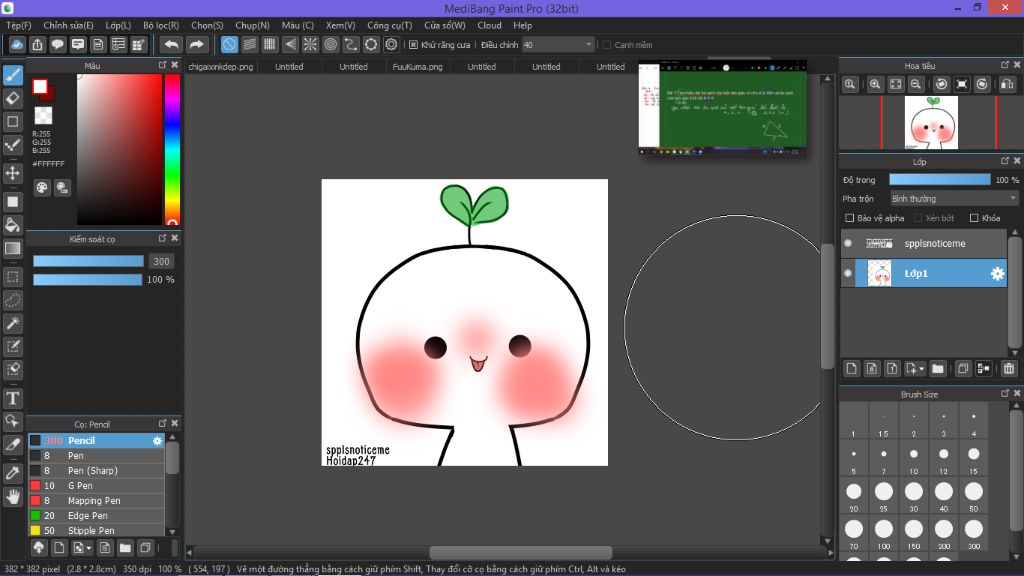The width and height of the screenshot is (1024, 576).
Task: Click the rainbow hue slider bar
Action: tap(172, 150)
